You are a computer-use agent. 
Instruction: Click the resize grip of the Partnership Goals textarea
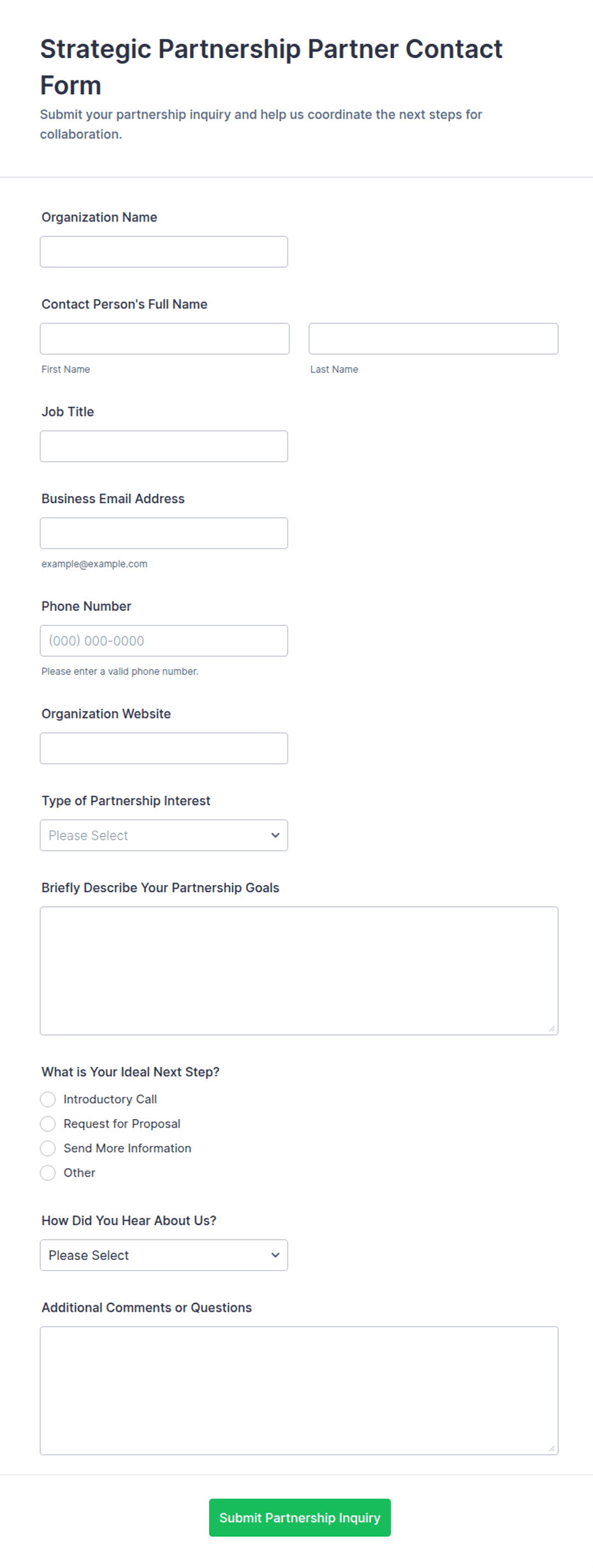(x=552, y=1029)
